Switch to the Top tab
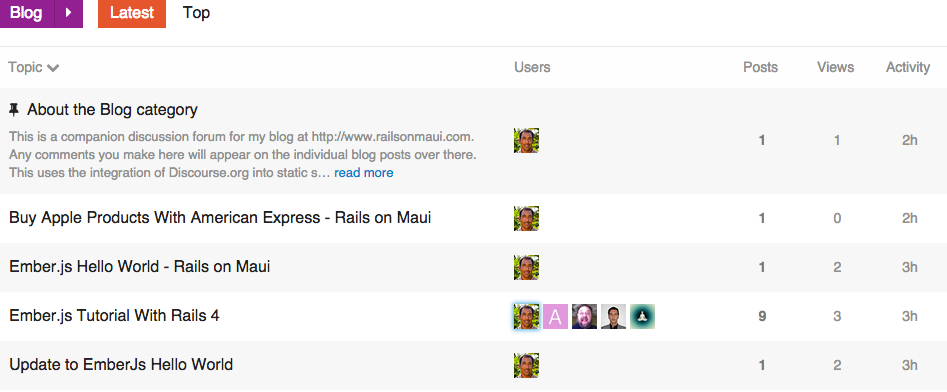Image resolution: width=947 pixels, height=392 pixels. [196, 13]
